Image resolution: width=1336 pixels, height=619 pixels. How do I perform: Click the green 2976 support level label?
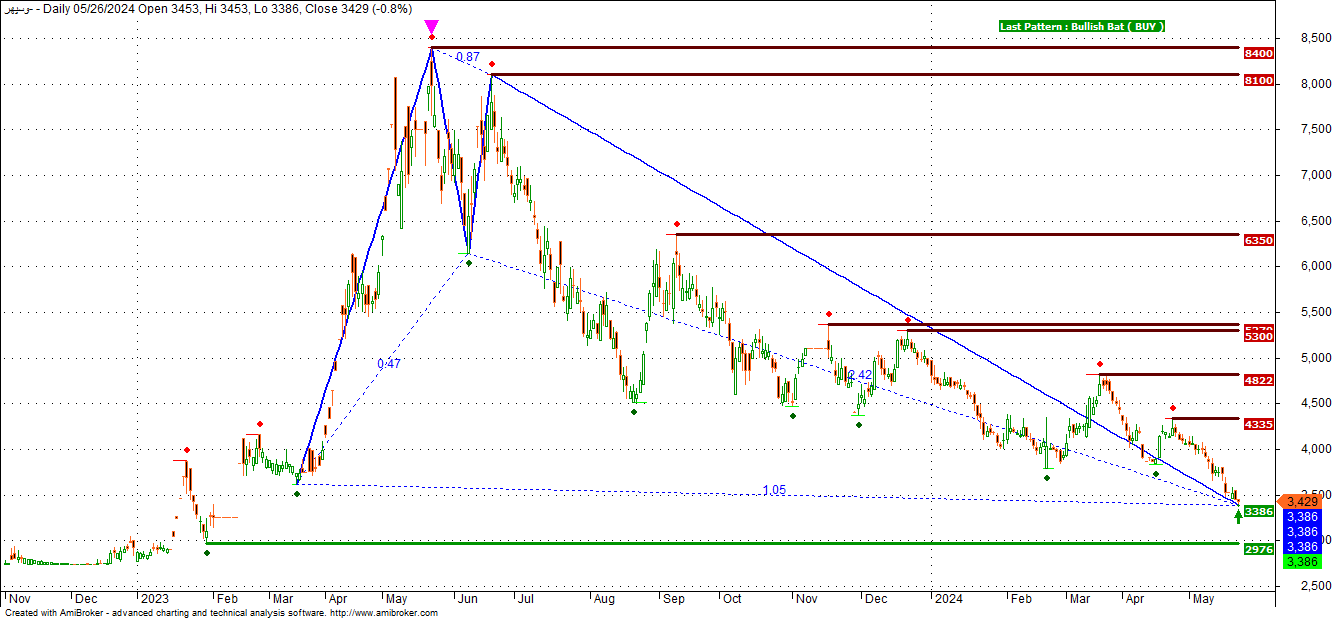pyautogui.click(x=1259, y=549)
